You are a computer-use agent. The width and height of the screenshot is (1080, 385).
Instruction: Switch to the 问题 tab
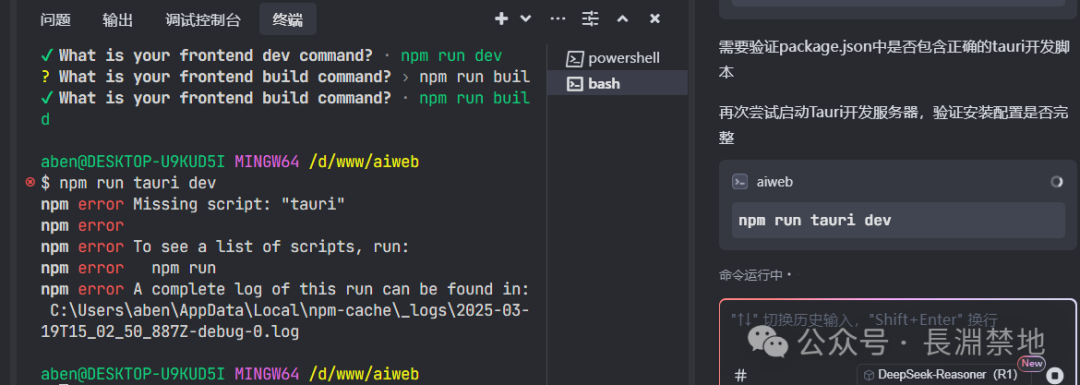[55, 20]
